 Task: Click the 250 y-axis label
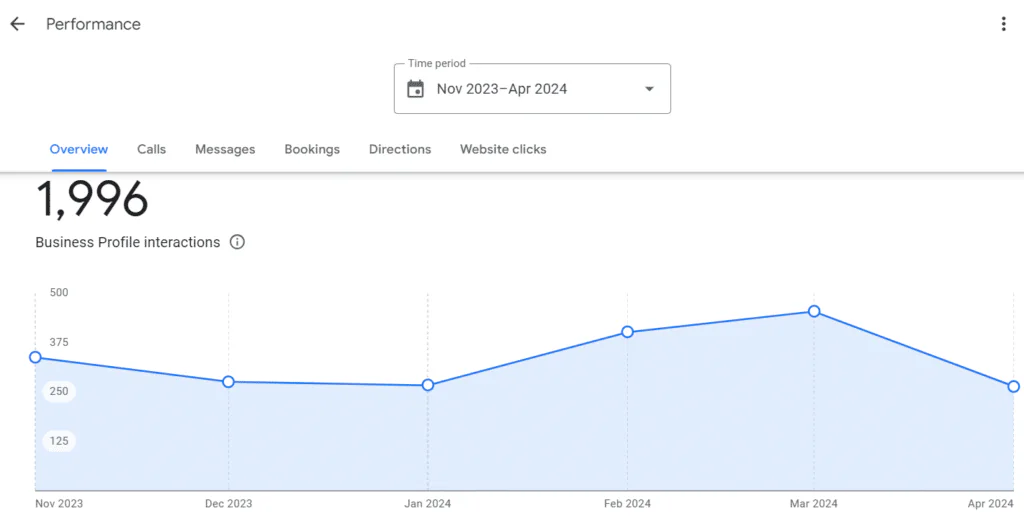[x=59, y=391]
